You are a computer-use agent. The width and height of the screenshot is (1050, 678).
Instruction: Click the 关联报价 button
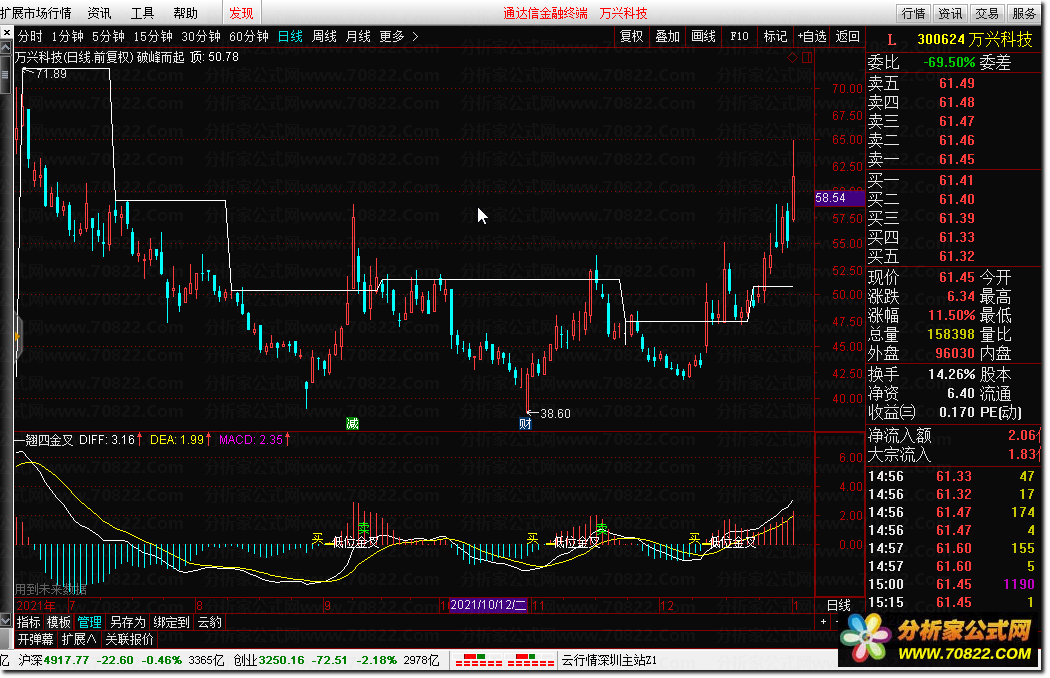pyautogui.click(x=129, y=639)
